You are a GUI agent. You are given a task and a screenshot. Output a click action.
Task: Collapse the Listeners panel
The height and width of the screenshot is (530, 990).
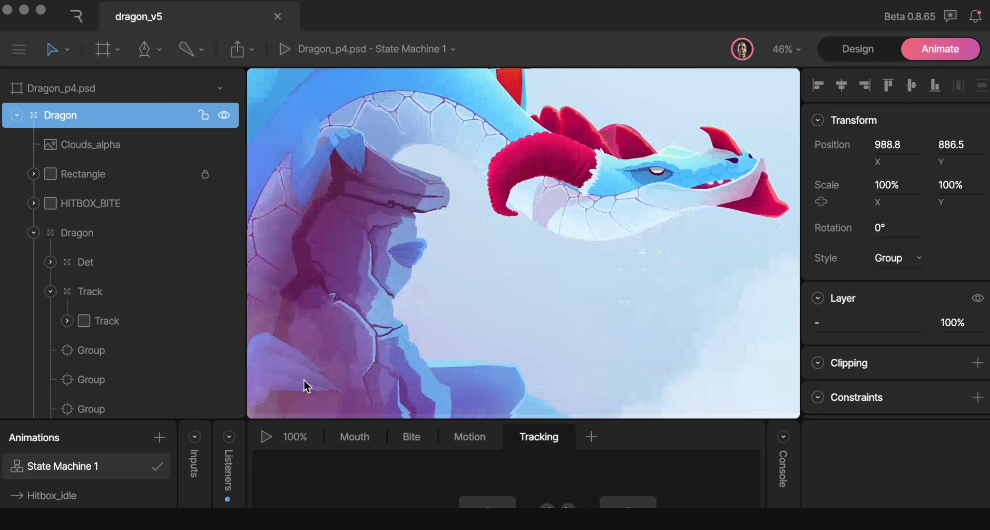click(229, 437)
